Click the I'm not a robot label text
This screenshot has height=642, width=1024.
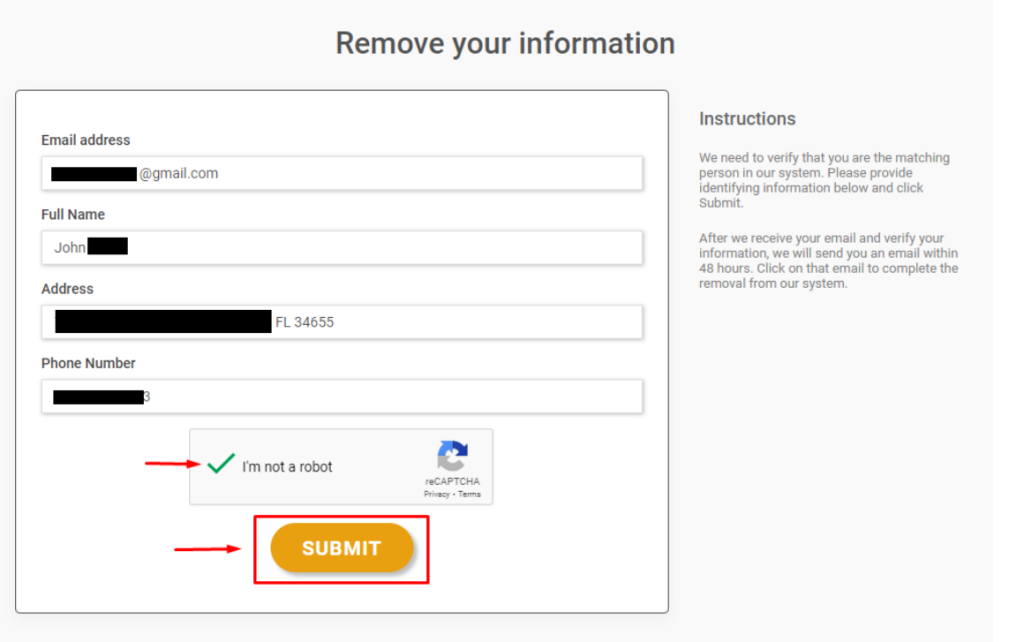click(x=287, y=467)
